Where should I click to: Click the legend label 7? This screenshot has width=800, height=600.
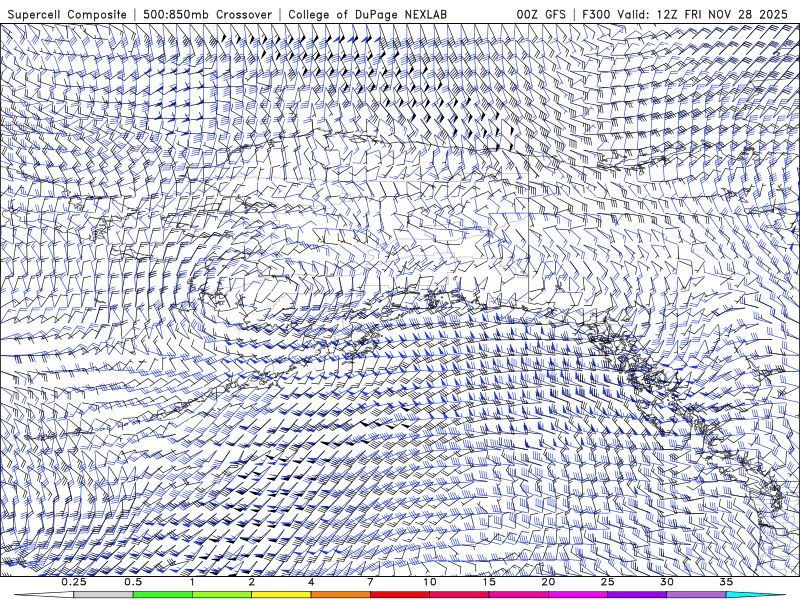pyautogui.click(x=370, y=582)
